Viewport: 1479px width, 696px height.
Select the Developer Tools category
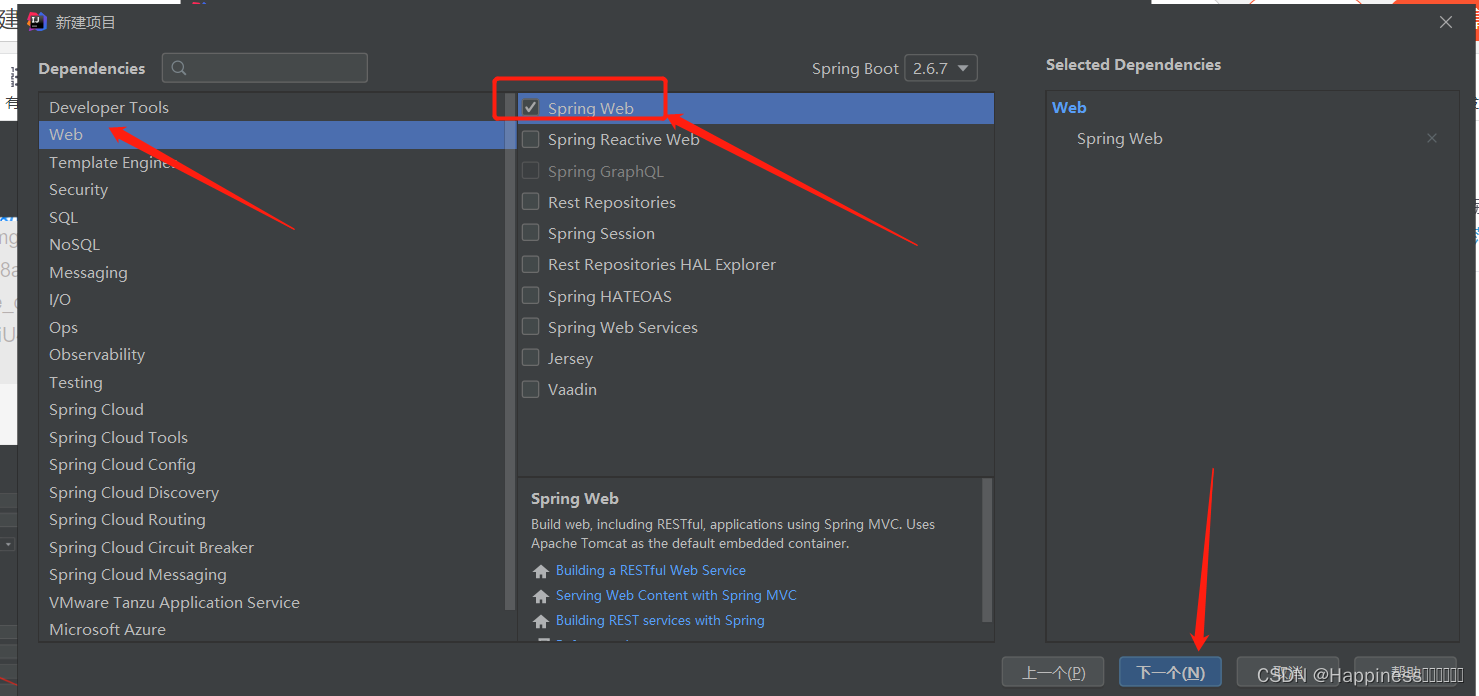(x=272, y=107)
